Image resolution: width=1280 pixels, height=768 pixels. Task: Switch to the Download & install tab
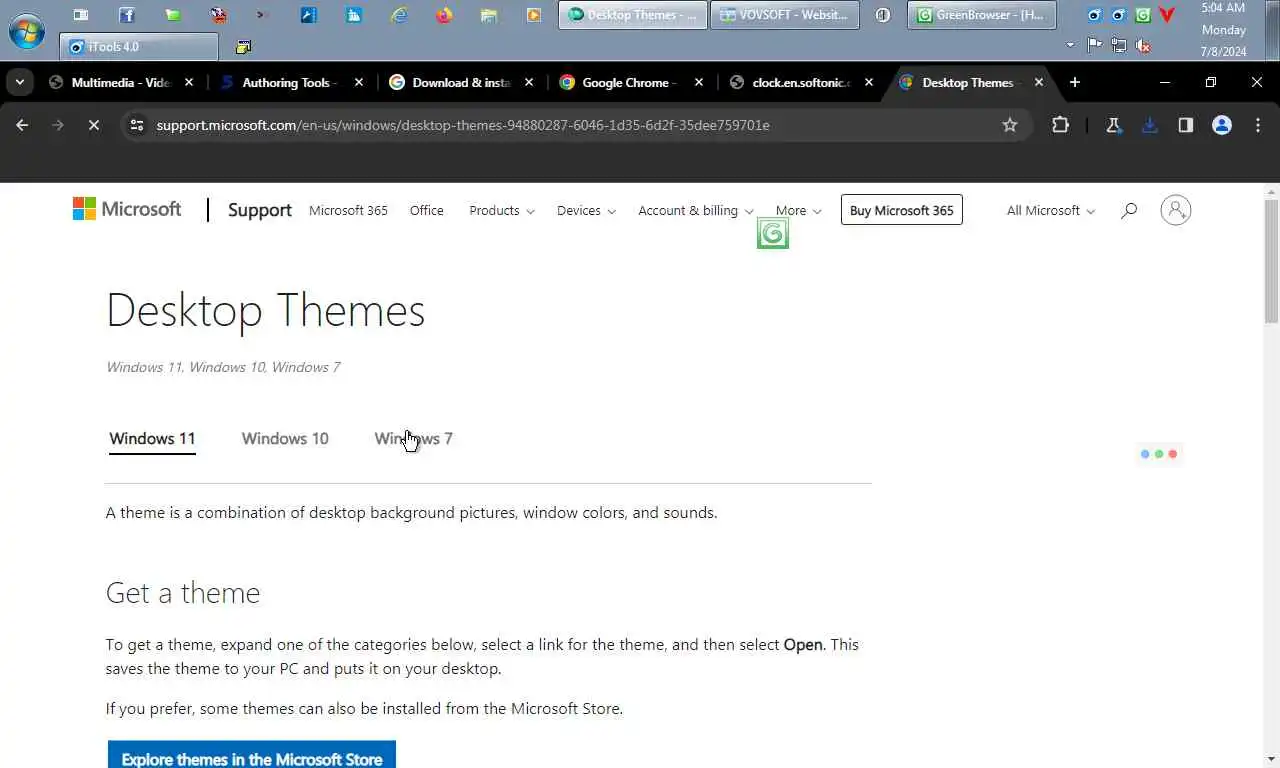point(460,82)
